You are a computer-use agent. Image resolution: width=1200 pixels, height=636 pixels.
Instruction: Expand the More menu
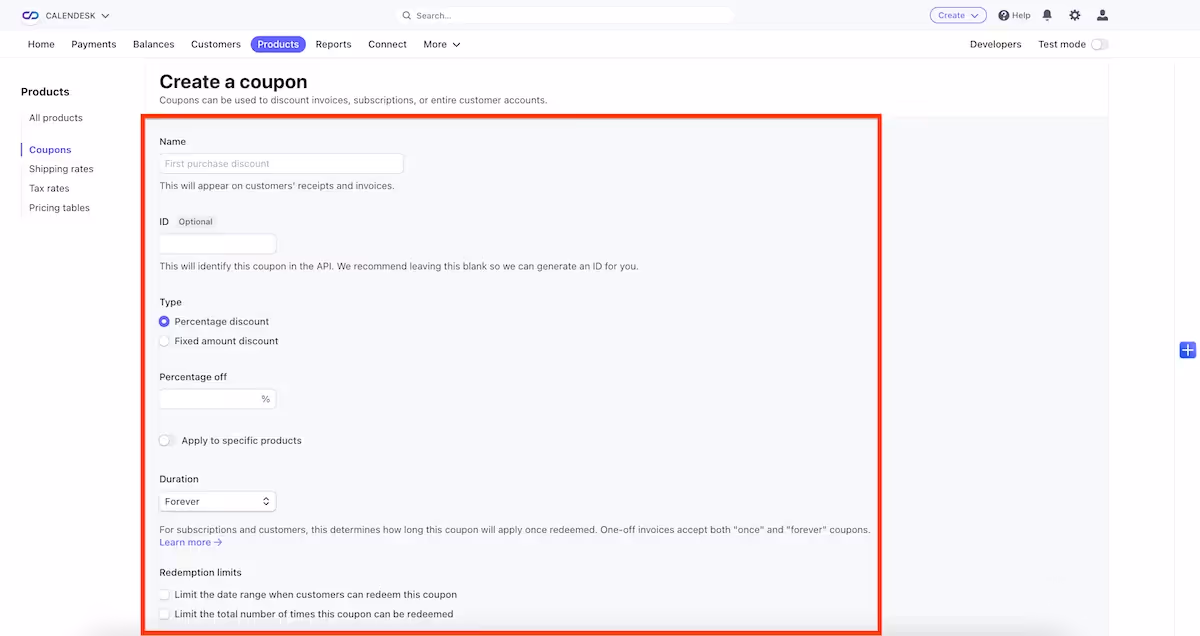pos(441,45)
